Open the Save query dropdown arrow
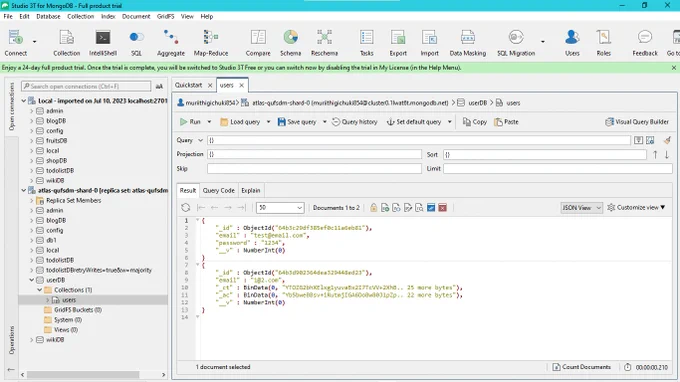Screen dimensions: 680x382 (324, 122)
